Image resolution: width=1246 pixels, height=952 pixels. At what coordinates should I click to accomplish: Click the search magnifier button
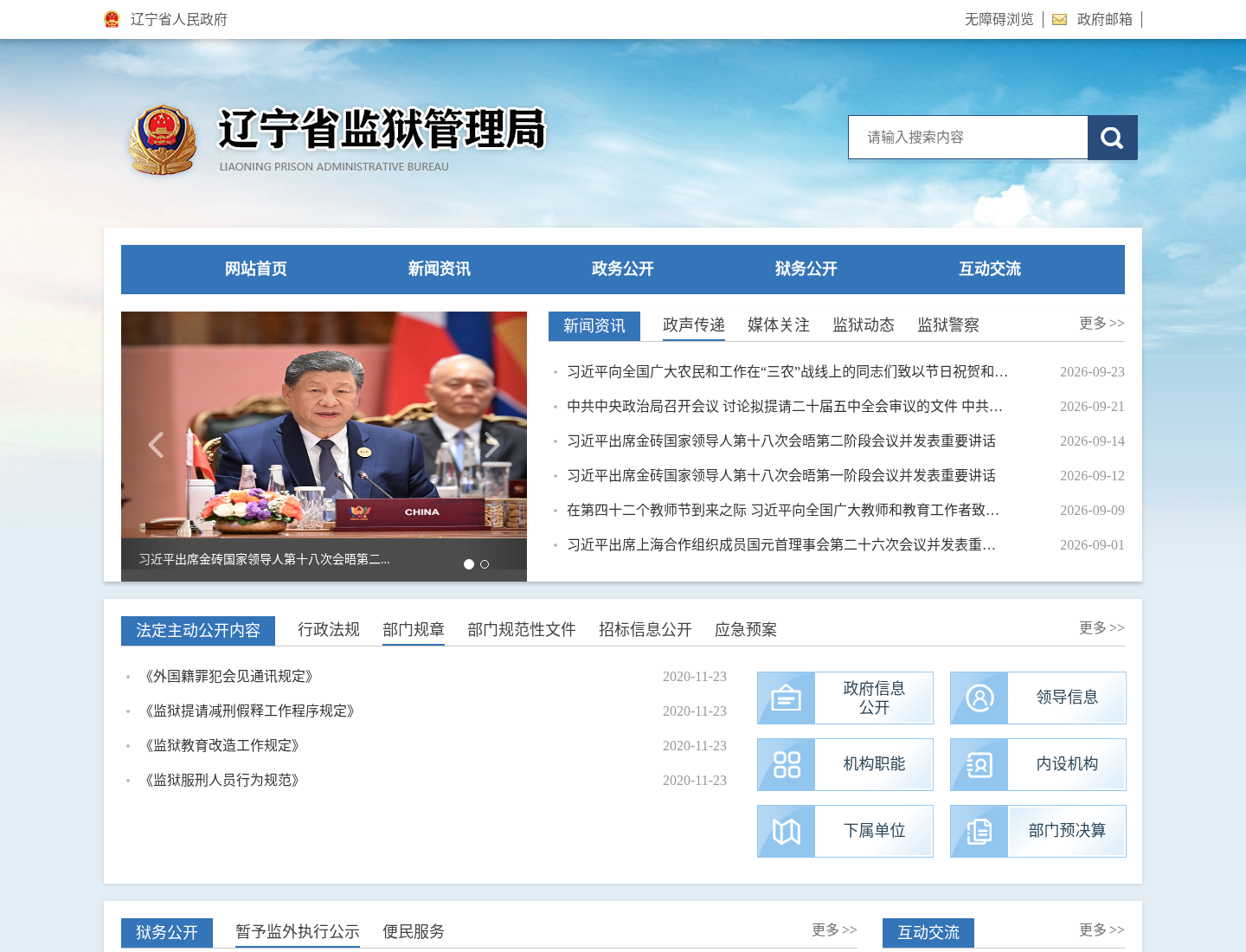pyautogui.click(x=1112, y=138)
